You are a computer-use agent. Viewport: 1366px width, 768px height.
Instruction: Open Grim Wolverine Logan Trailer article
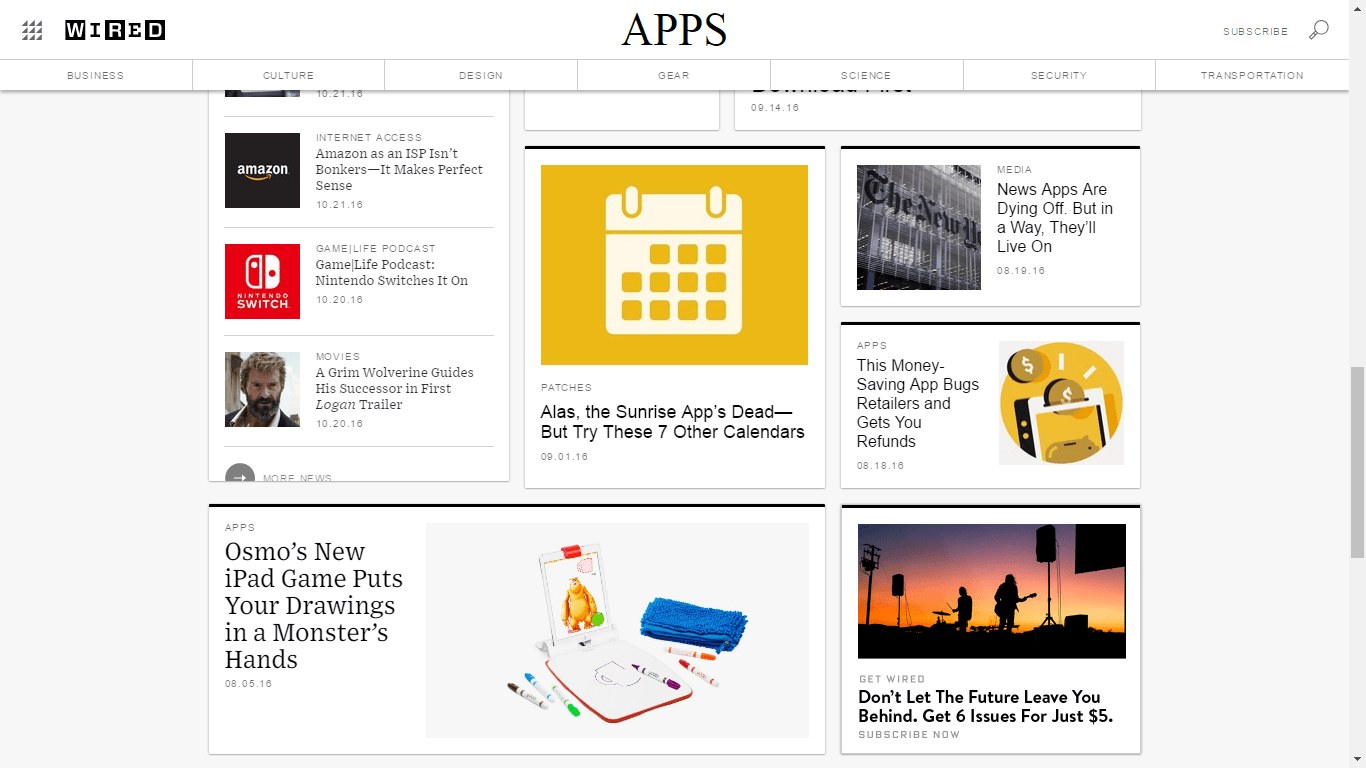tap(395, 388)
